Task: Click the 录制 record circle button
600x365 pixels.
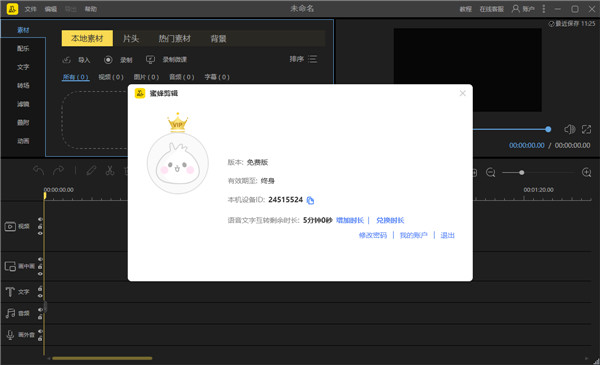Action: tap(108, 60)
